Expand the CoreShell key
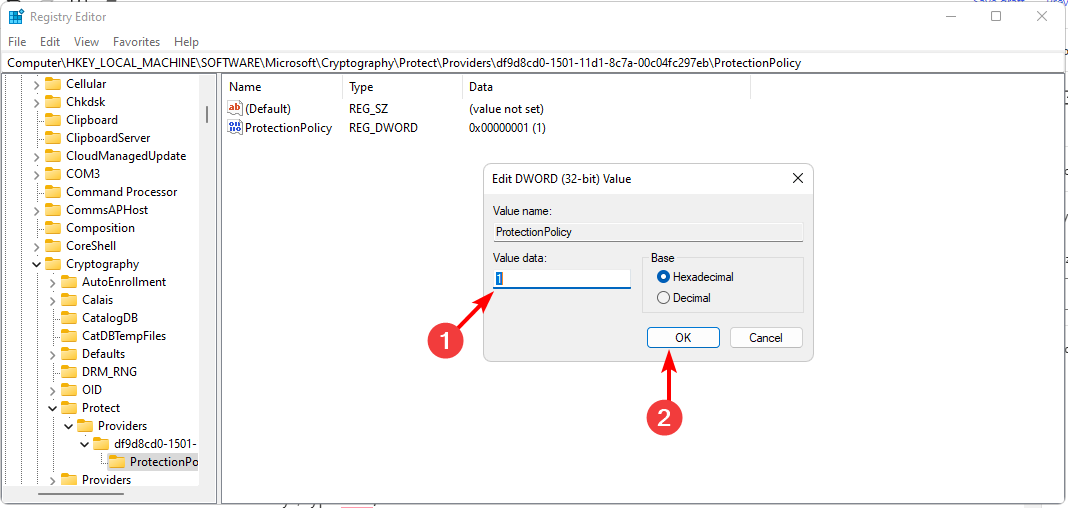 click(36, 247)
